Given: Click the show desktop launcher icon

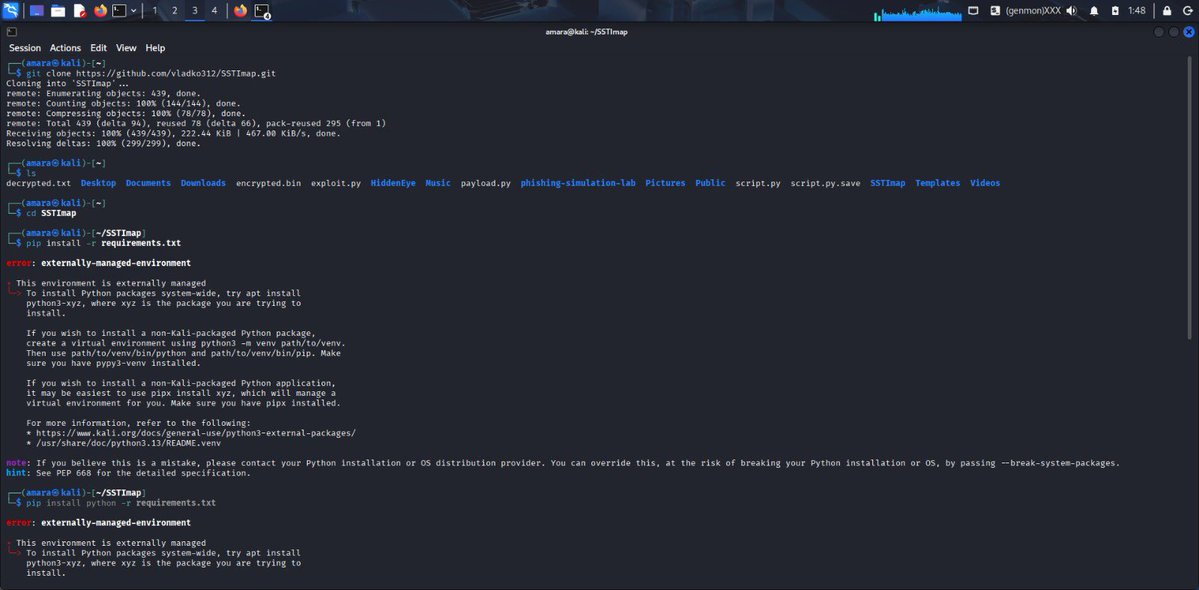Looking at the screenshot, I should 37,11.
